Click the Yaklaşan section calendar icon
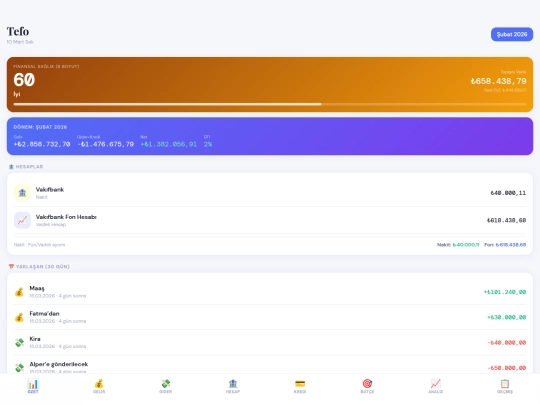This screenshot has width=540, height=405. (11, 267)
